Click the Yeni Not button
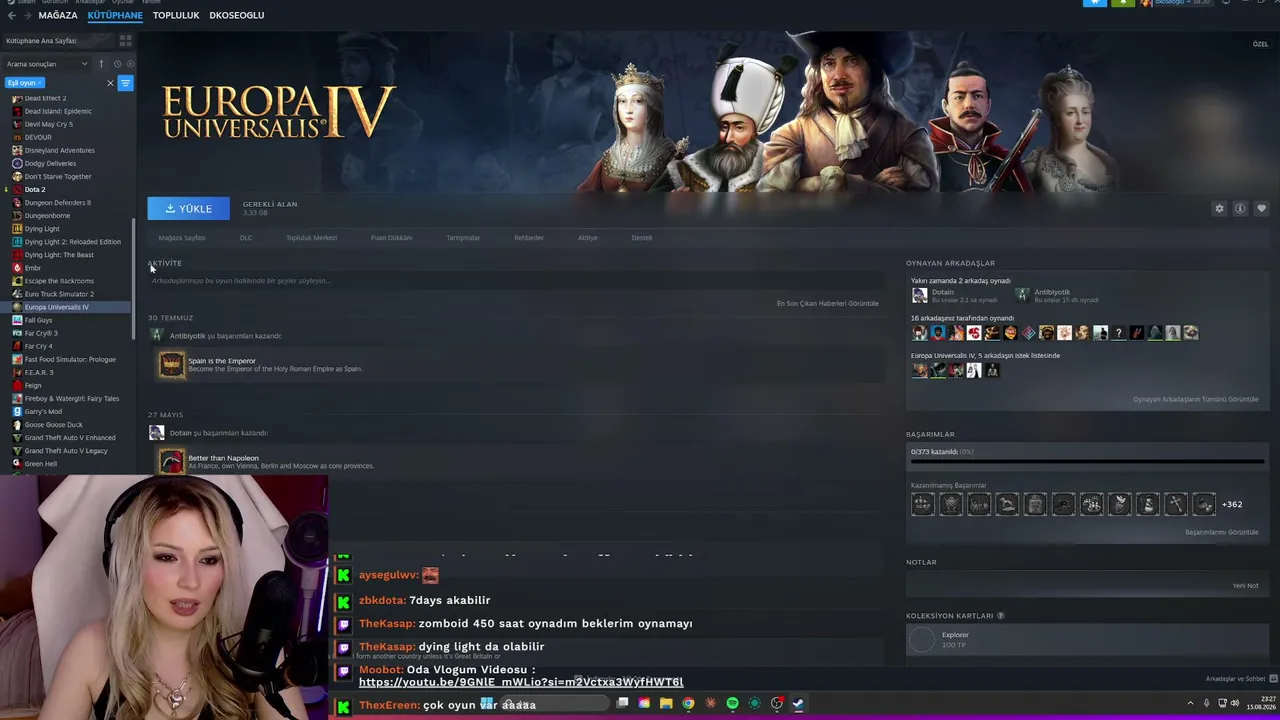1280x720 pixels. click(1245, 585)
